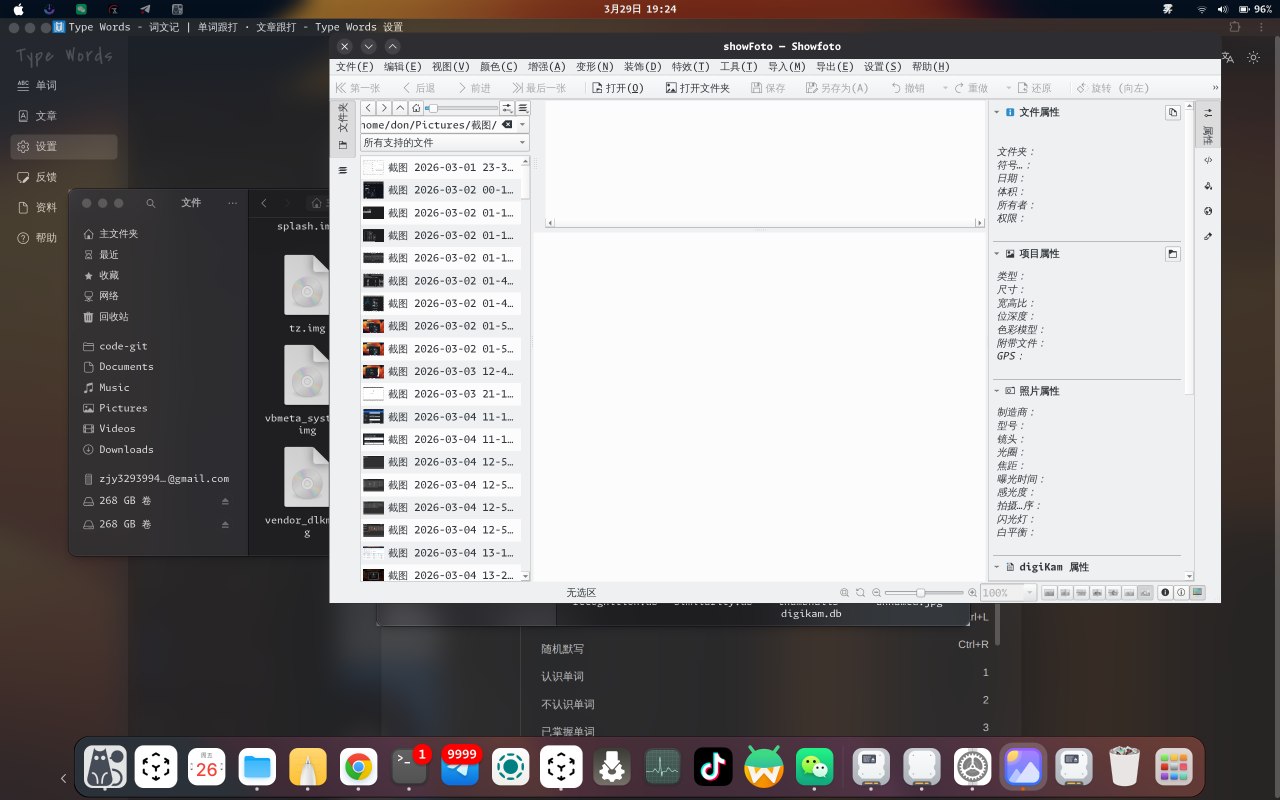Click the 打开文件夹 toolbar button
Screen dimensions: 1280x800
coord(697,88)
